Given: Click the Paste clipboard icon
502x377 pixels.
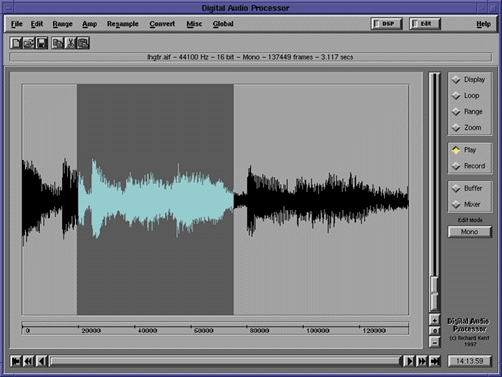Looking at the screenshot, I should coord(83,43).
